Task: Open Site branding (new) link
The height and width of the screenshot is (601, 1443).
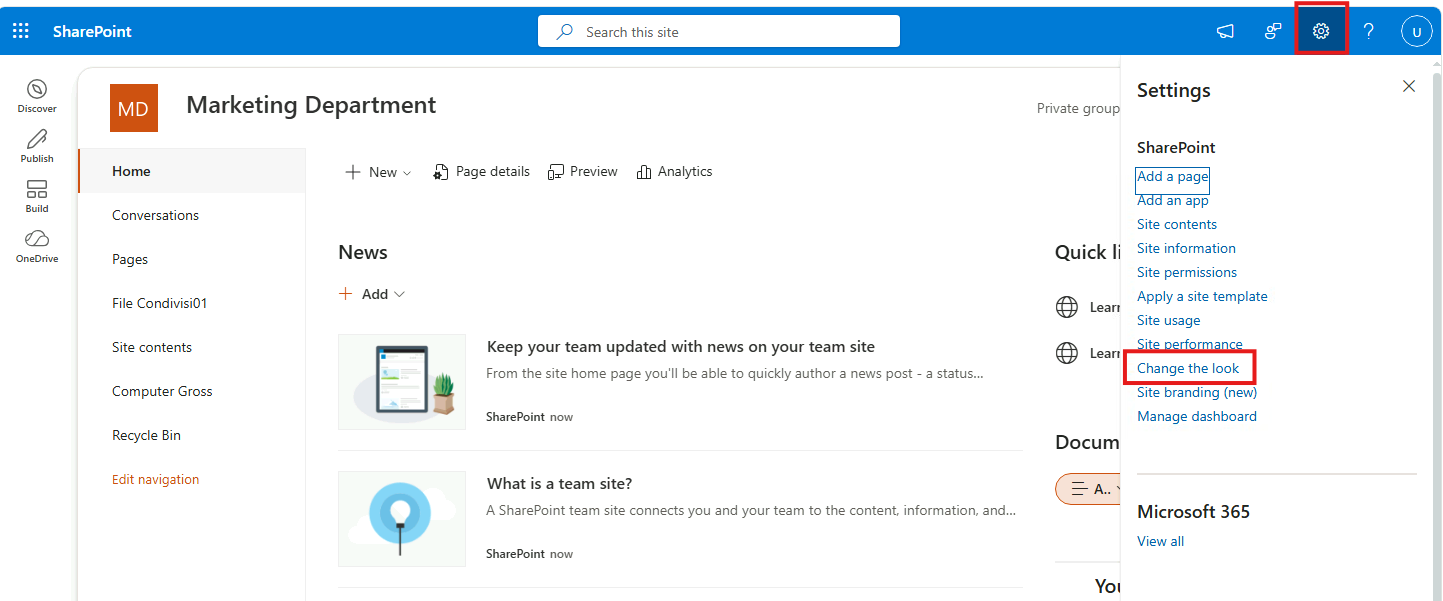Action: point(1197,392)
